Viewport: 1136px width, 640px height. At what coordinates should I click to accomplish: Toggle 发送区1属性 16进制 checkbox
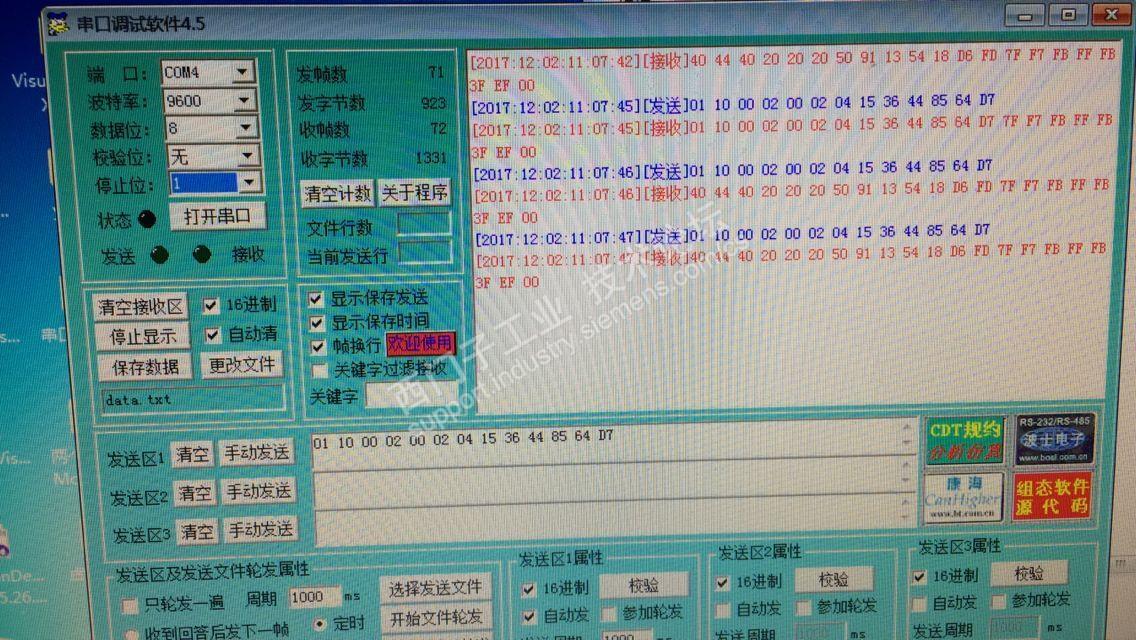pos(528,589)
